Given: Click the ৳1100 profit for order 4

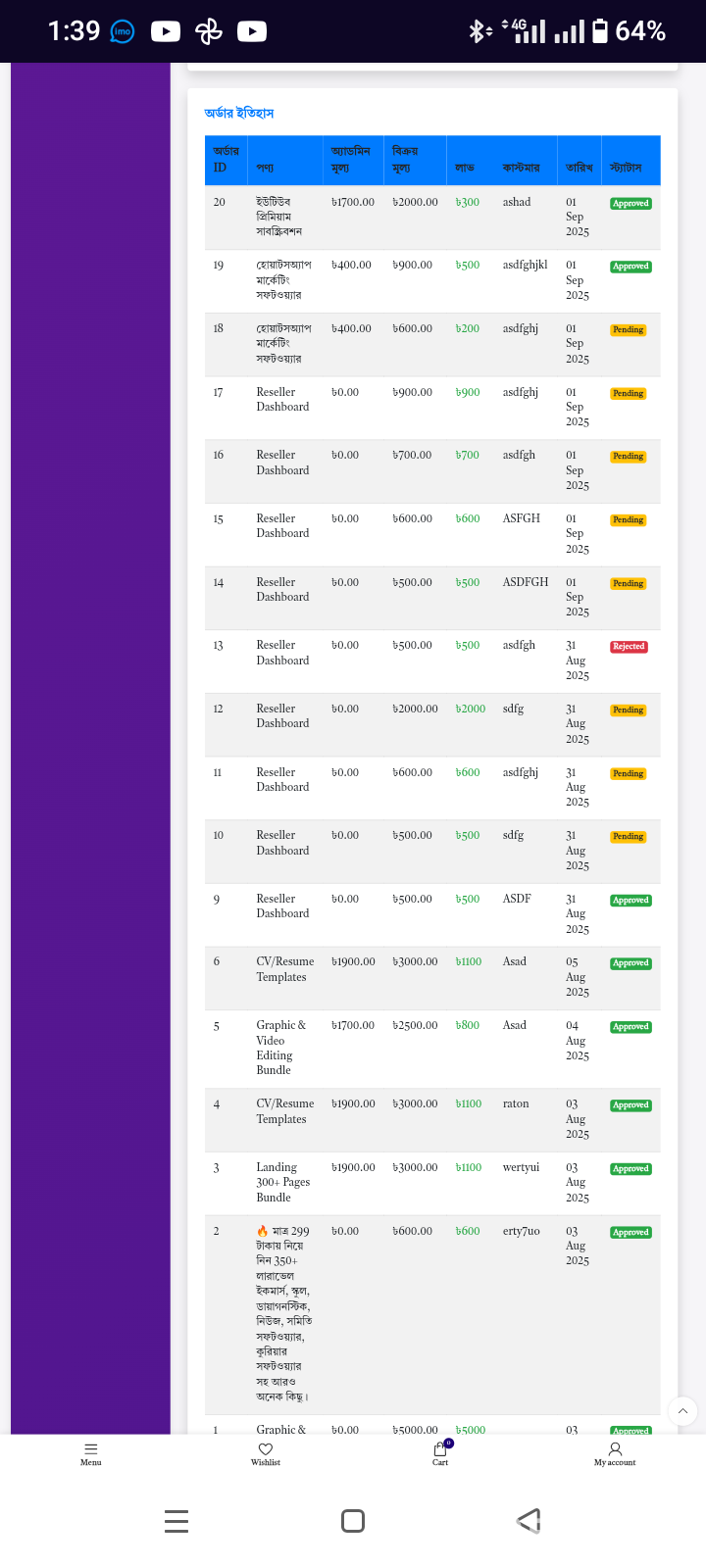Looking at the screenshot, I should (x=469, y=1104).
